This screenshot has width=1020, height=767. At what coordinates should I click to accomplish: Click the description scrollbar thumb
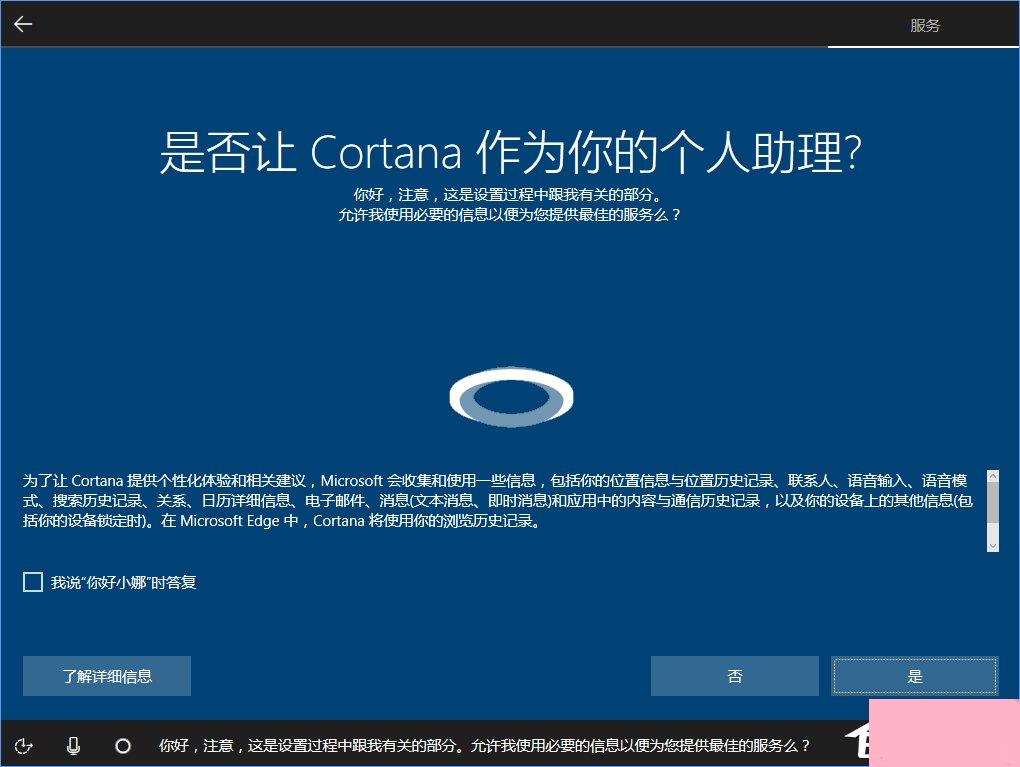(x=993, y=503)
